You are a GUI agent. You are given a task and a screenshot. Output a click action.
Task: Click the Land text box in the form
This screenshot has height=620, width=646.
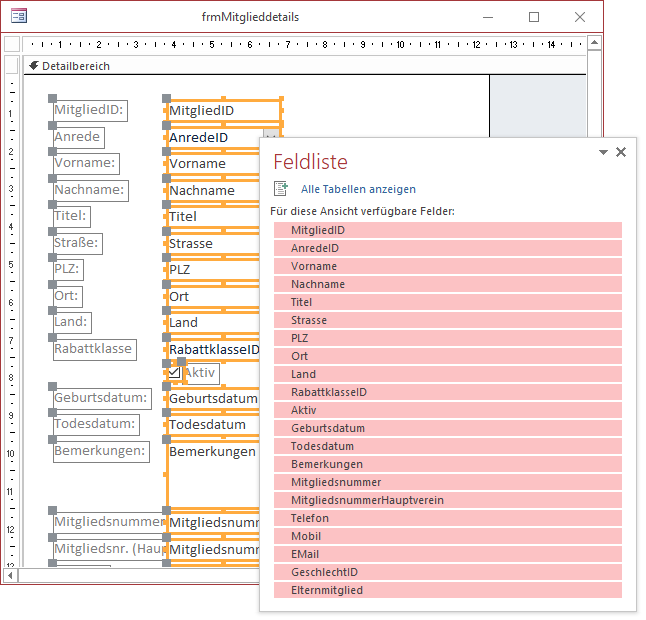tap(213, 323)
